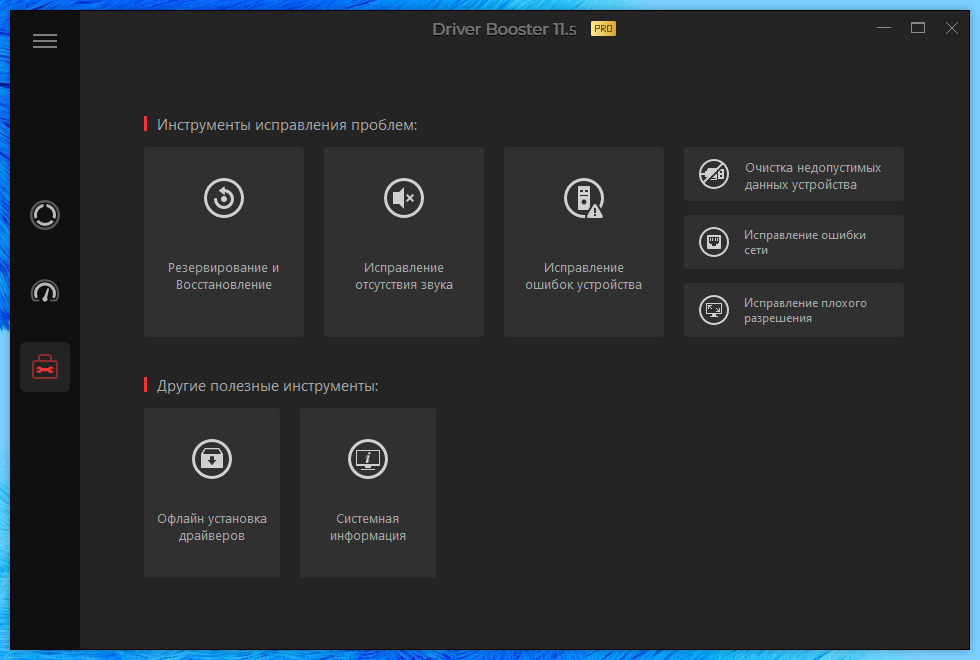Open Резервирование и Восстановление tile

pos(224,242)
